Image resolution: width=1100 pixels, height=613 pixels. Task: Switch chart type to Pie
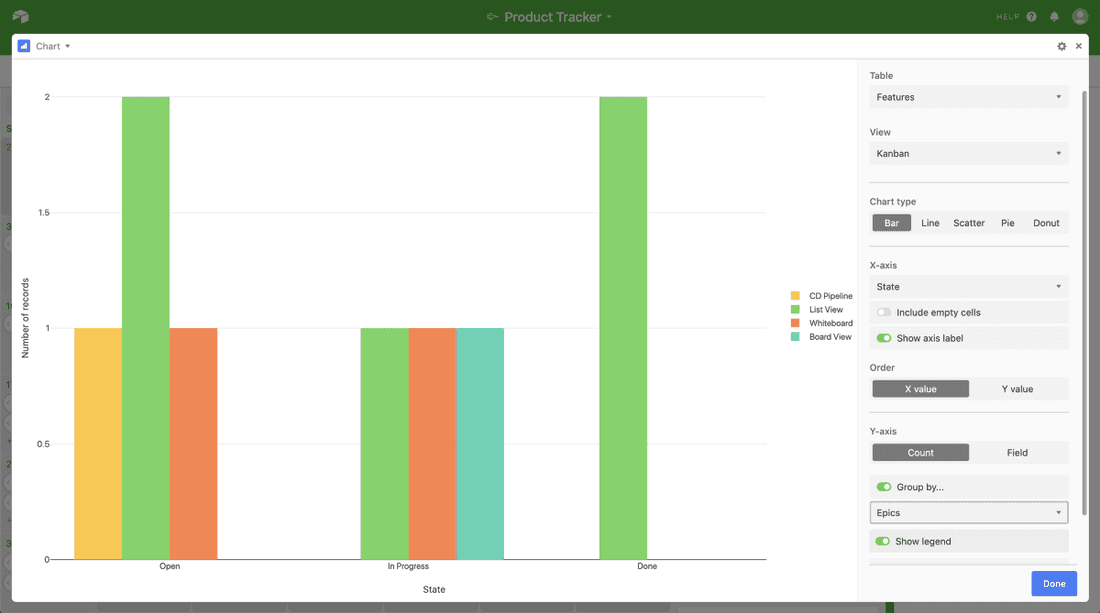[1008, 223]
